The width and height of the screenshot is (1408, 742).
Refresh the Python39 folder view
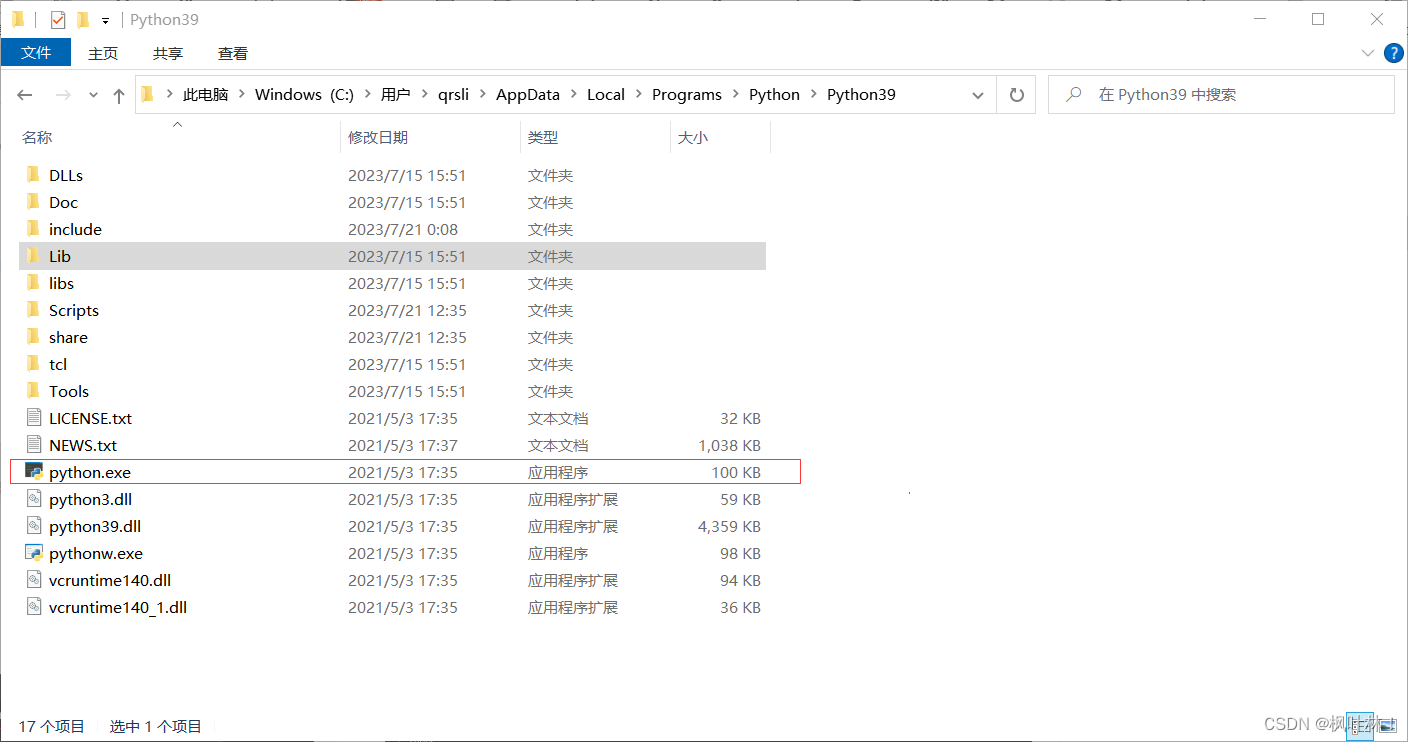[x=1017, y=95]
